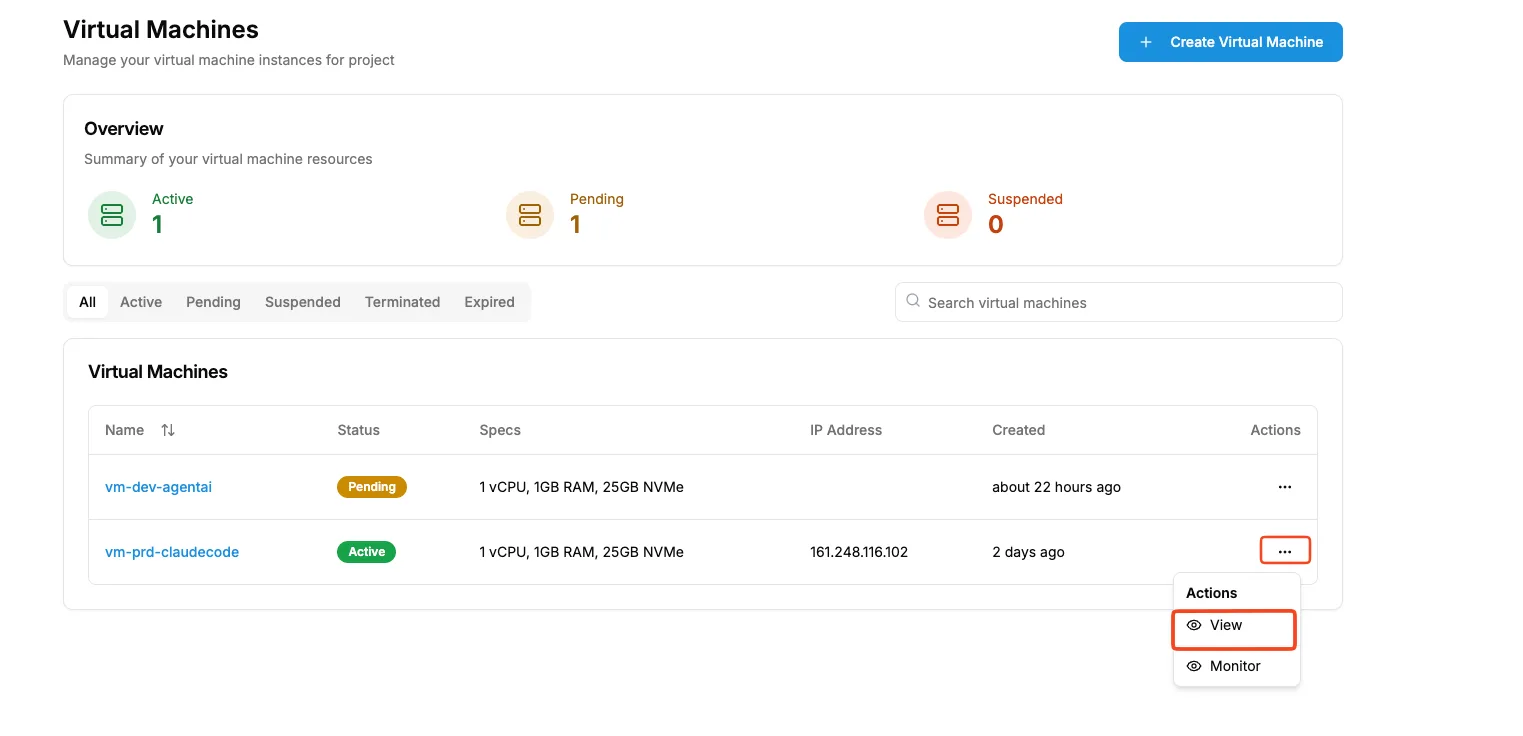Screen dimensions: 1523x736
Task: Click the red Suspended server icon
Action: tap(948, 215)
